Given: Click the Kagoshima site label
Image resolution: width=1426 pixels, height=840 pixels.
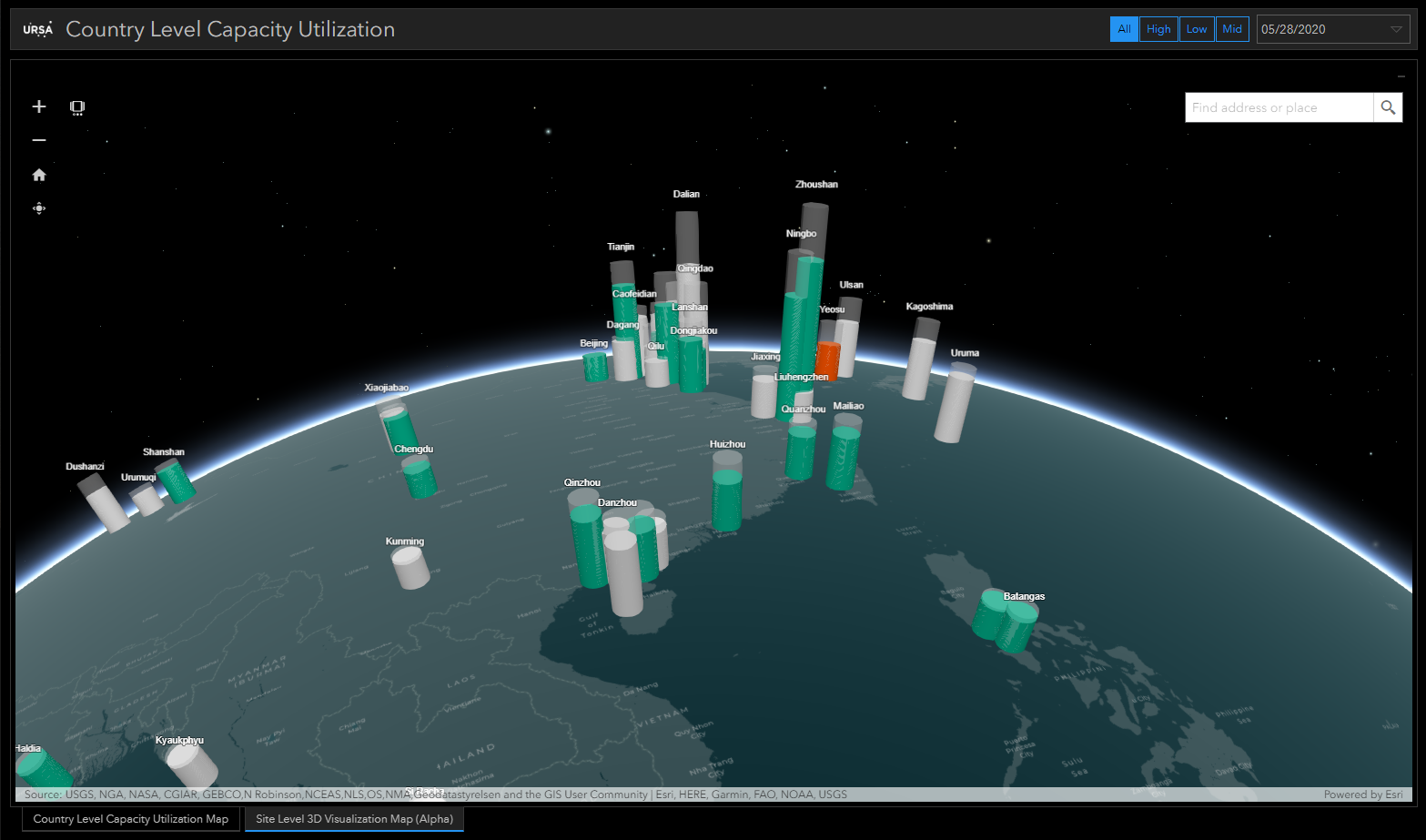Looking at the screenshot, I should [x=929, y=307].
